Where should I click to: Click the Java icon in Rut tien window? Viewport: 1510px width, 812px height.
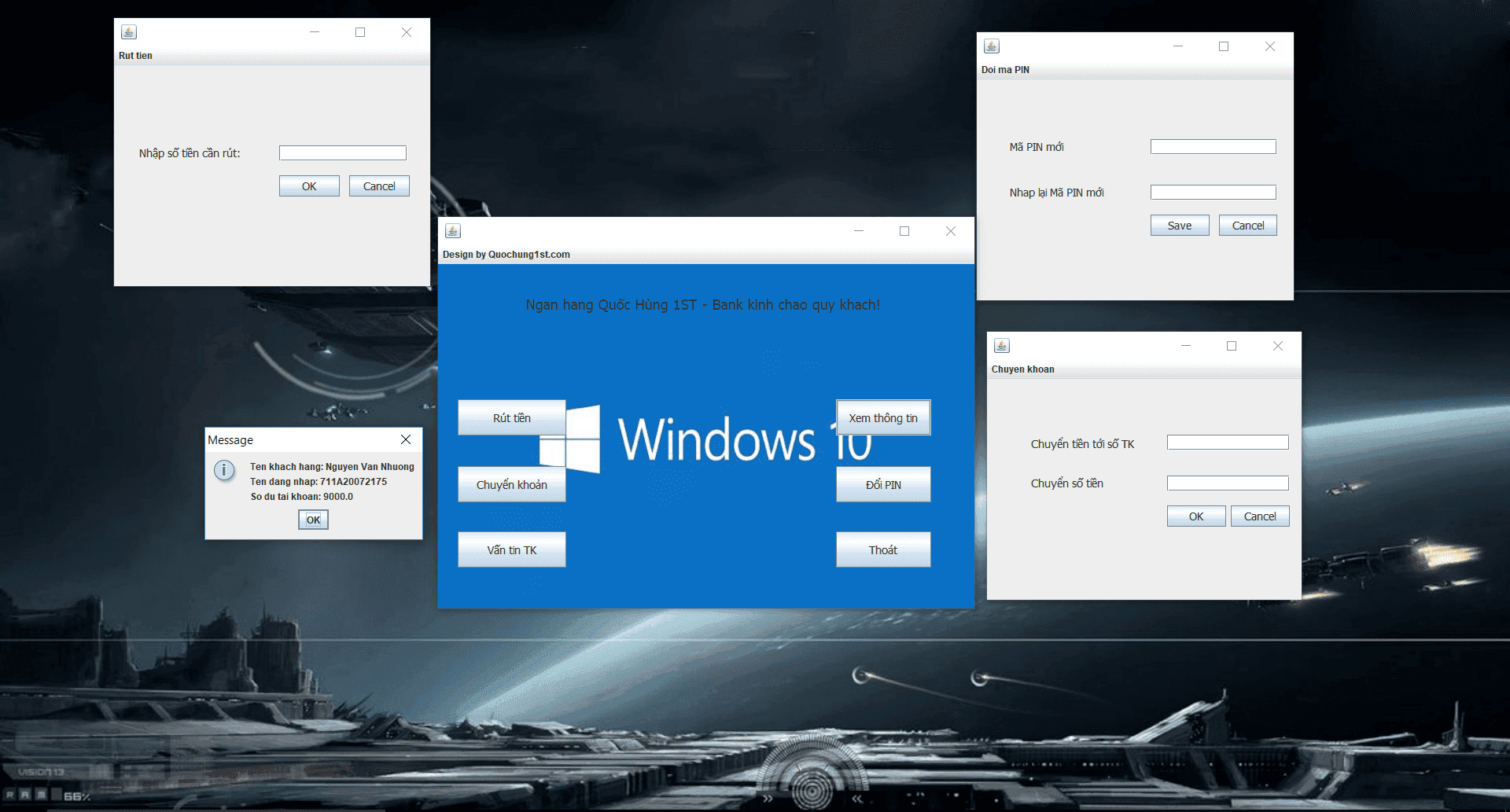tap(129, 32)
